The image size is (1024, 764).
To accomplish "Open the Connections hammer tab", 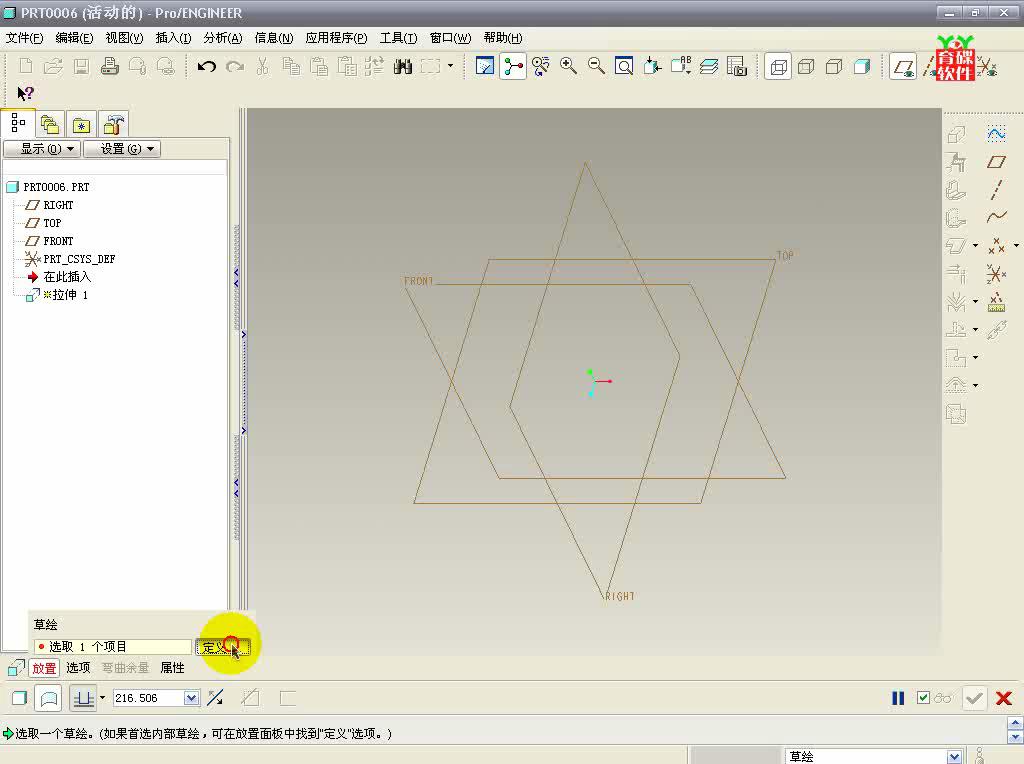I will 114,124.
